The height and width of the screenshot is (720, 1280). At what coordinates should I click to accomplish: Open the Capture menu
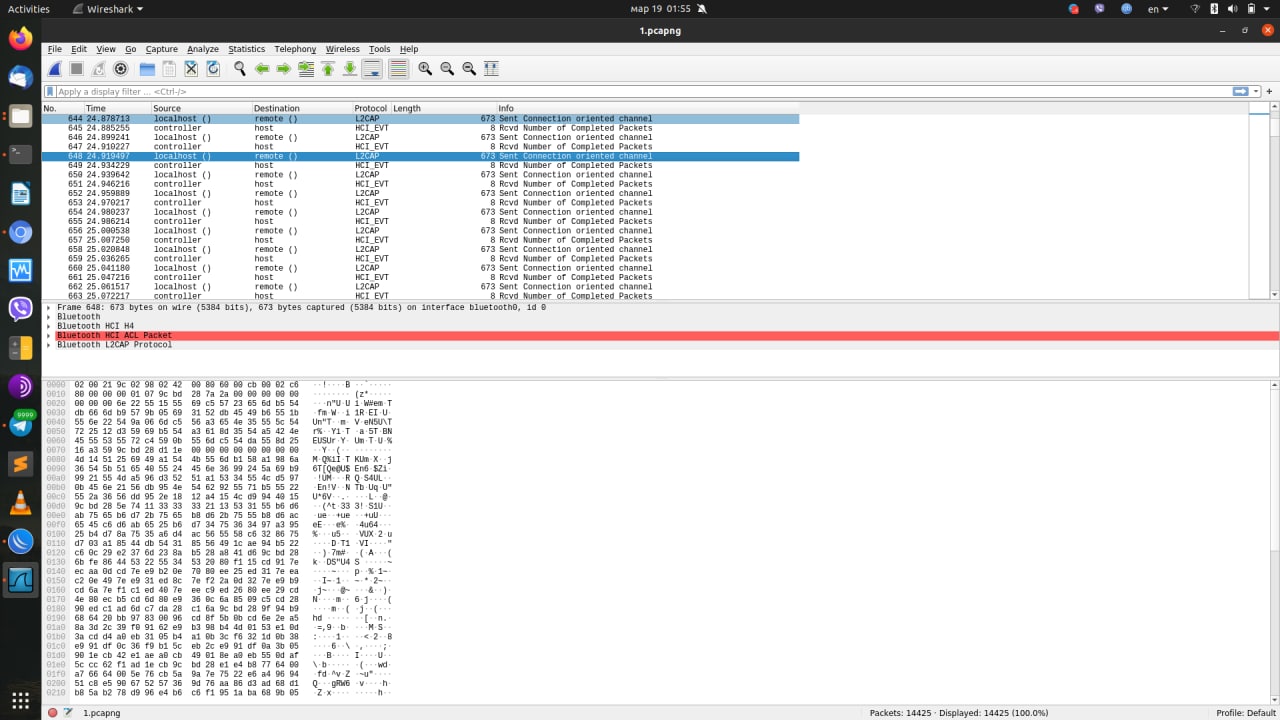161,49
